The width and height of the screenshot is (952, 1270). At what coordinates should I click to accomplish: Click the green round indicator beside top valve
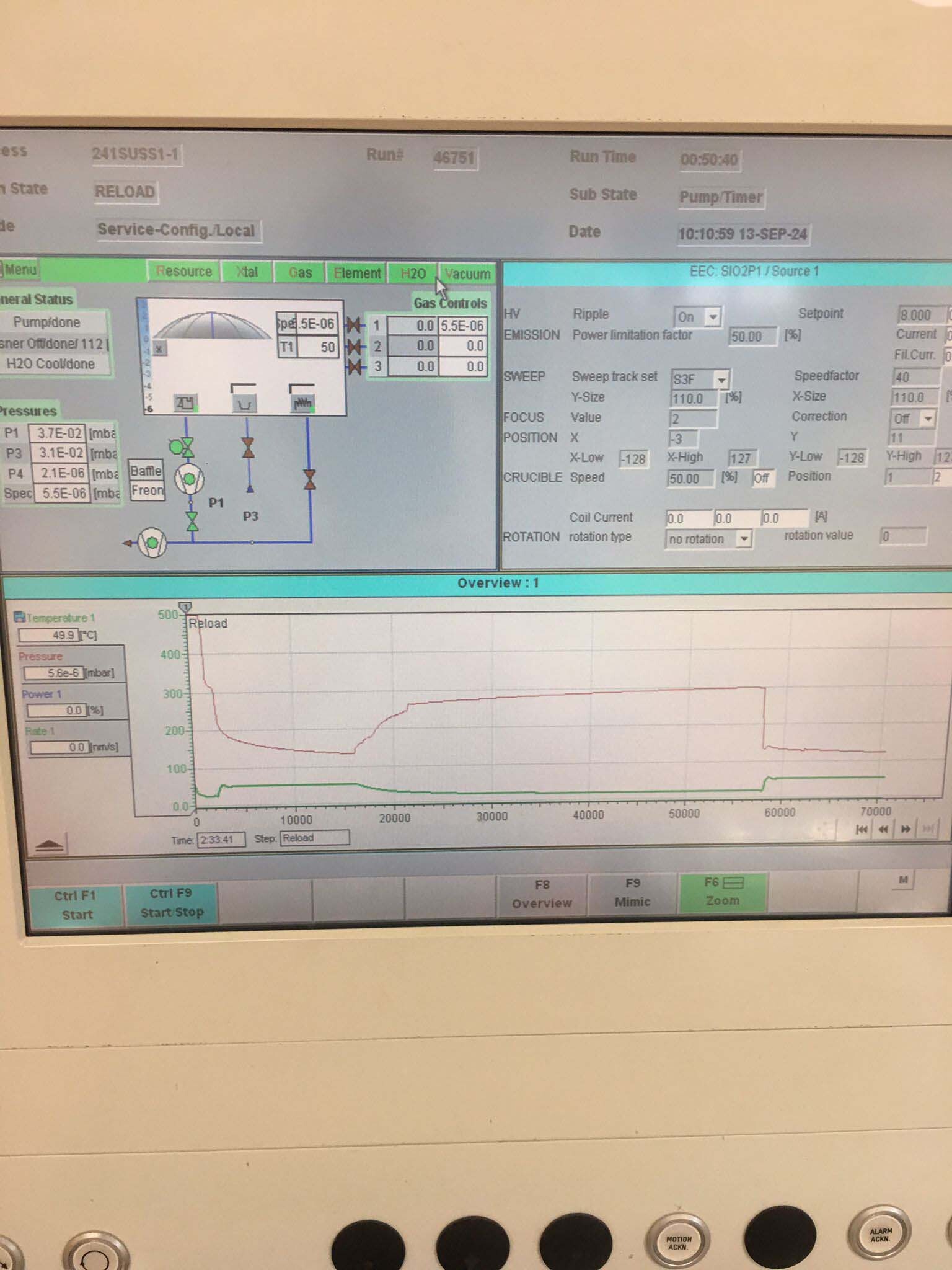(x=175, y=446)
